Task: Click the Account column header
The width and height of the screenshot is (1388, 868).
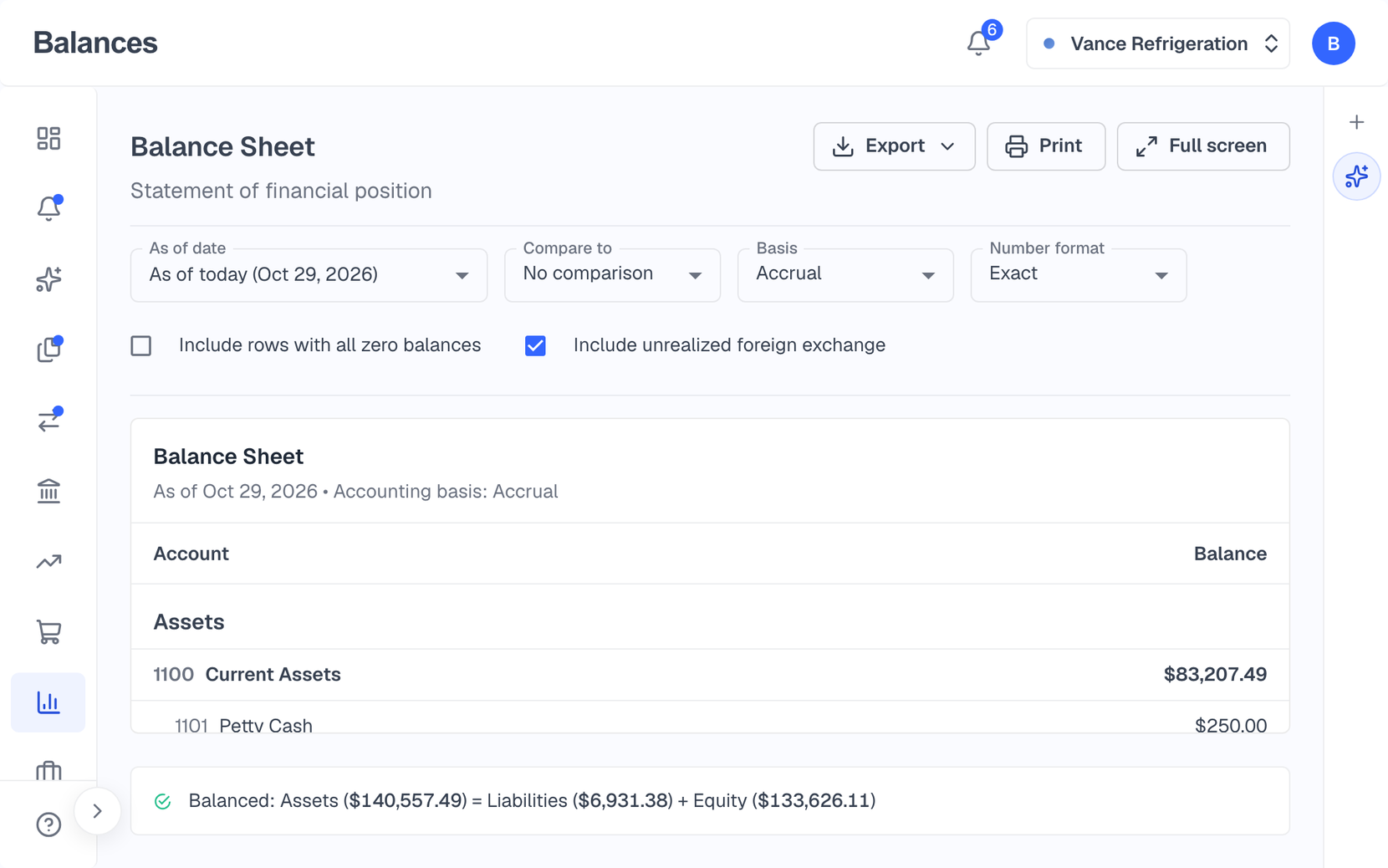Action: [191, 554]
